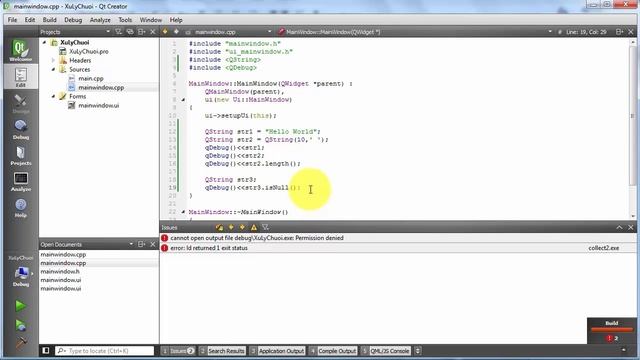
Task: Close the Projects side panel
Action: pyautogui.click(x=153, y=32)
